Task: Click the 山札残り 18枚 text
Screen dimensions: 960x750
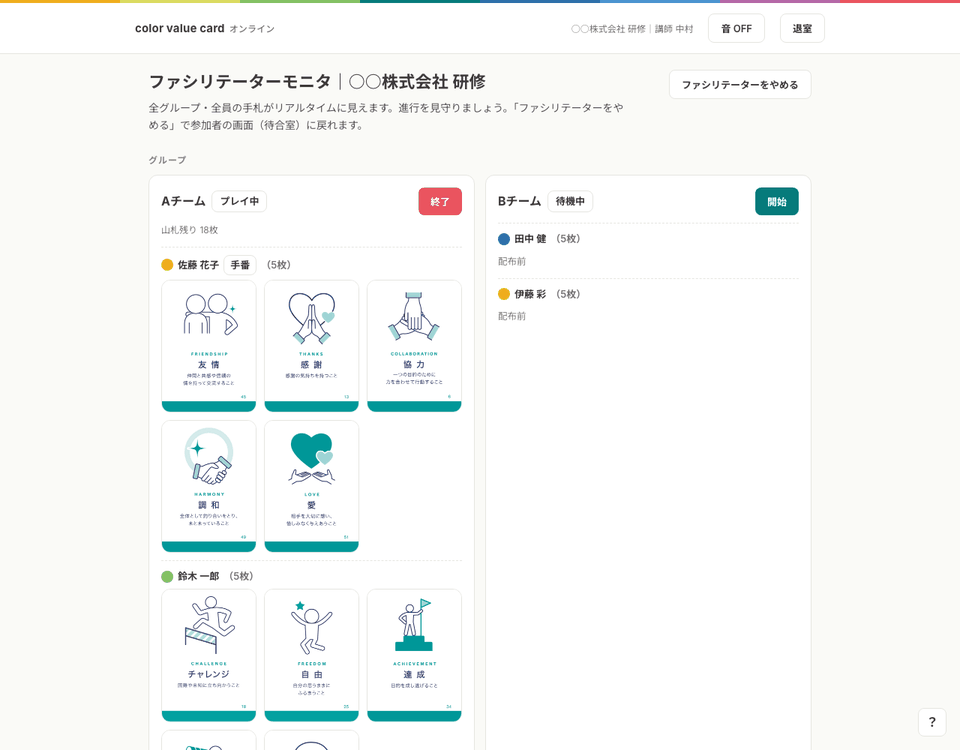Action: click(190, 230)
